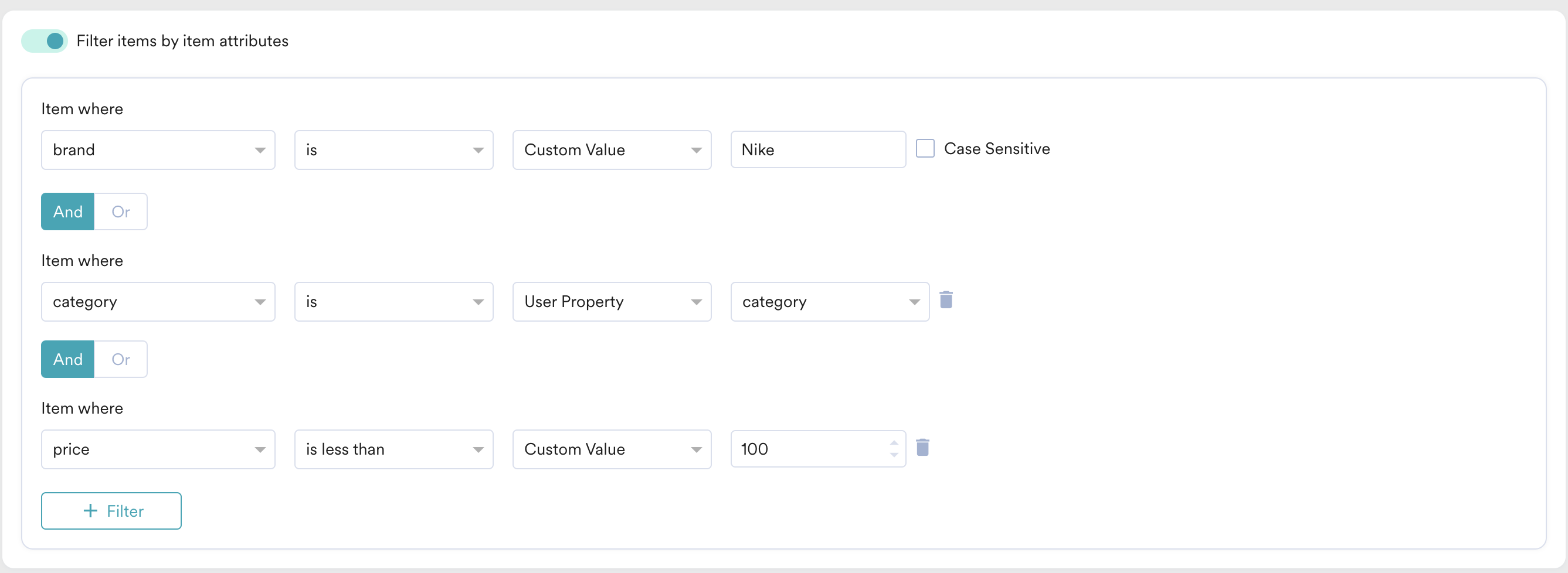Screen dimensions: 1568x573
Task: Delete the price filter row via trash icon
Action: tap(922, 448)
